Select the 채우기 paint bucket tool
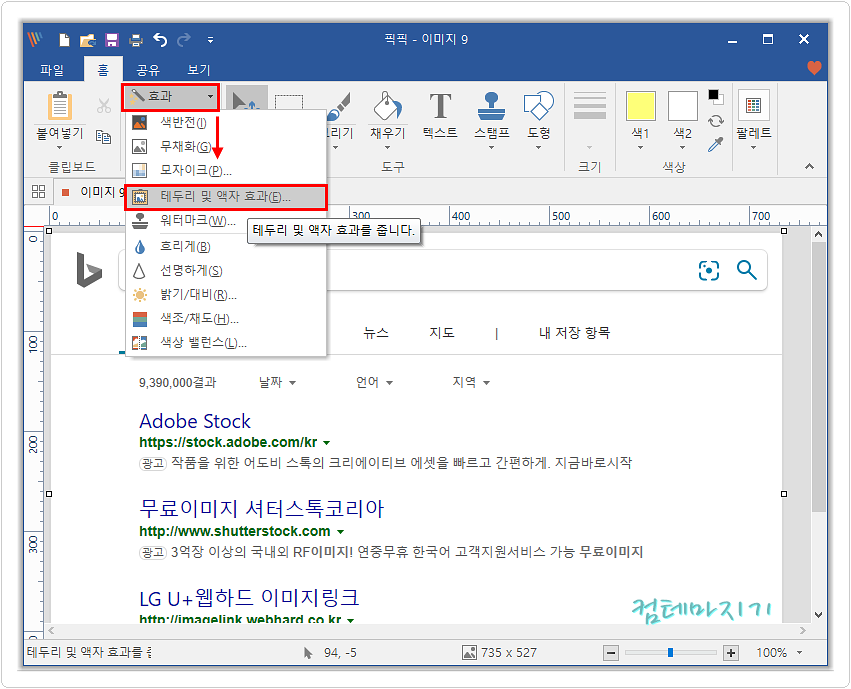 [x=388, y=106]
